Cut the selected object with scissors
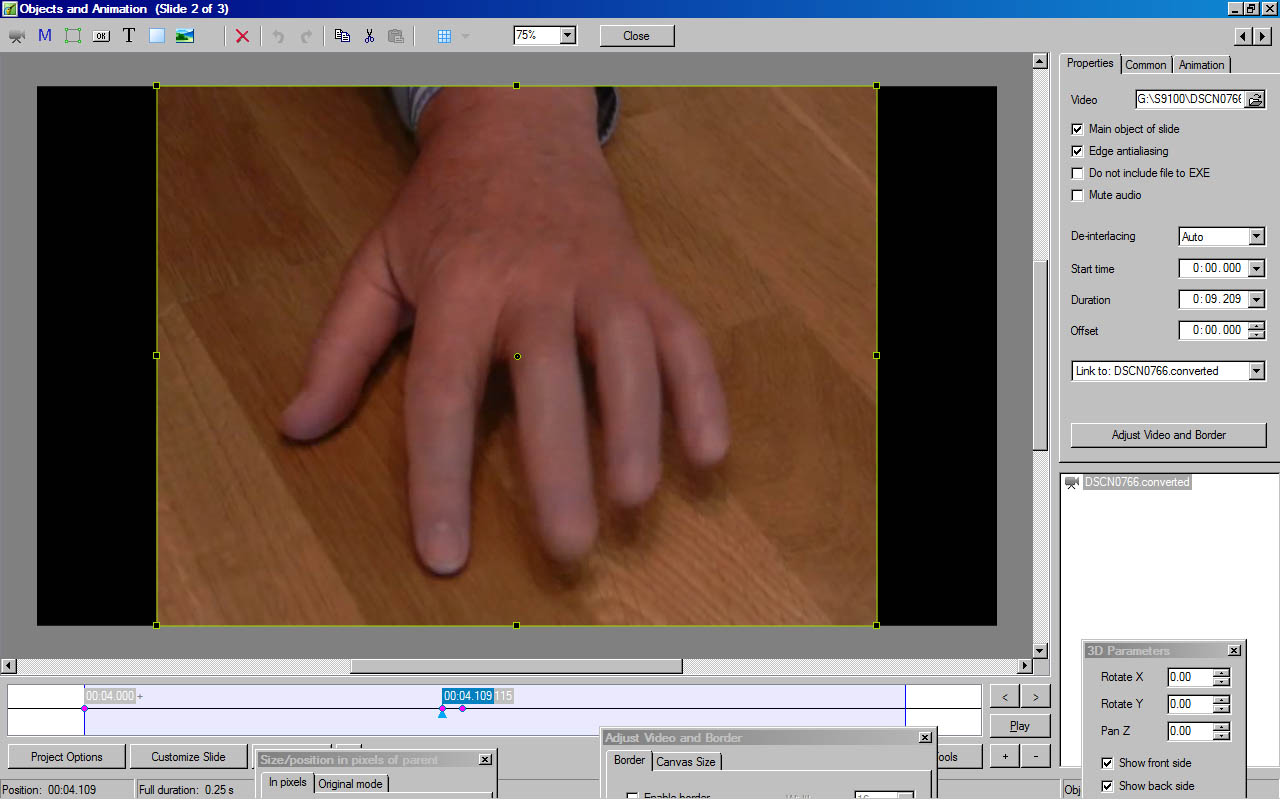1280x800 pixels. [369, 36]
